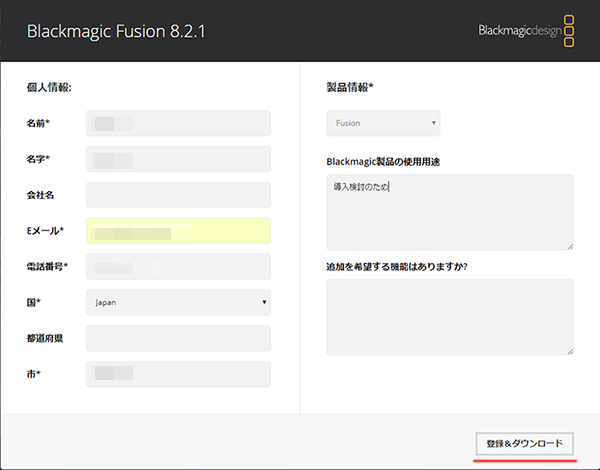Image resolution: width=600 pixels, height=470 pixels.
Task: Grab the resize handle of the usage textarea
Action: 570,245
